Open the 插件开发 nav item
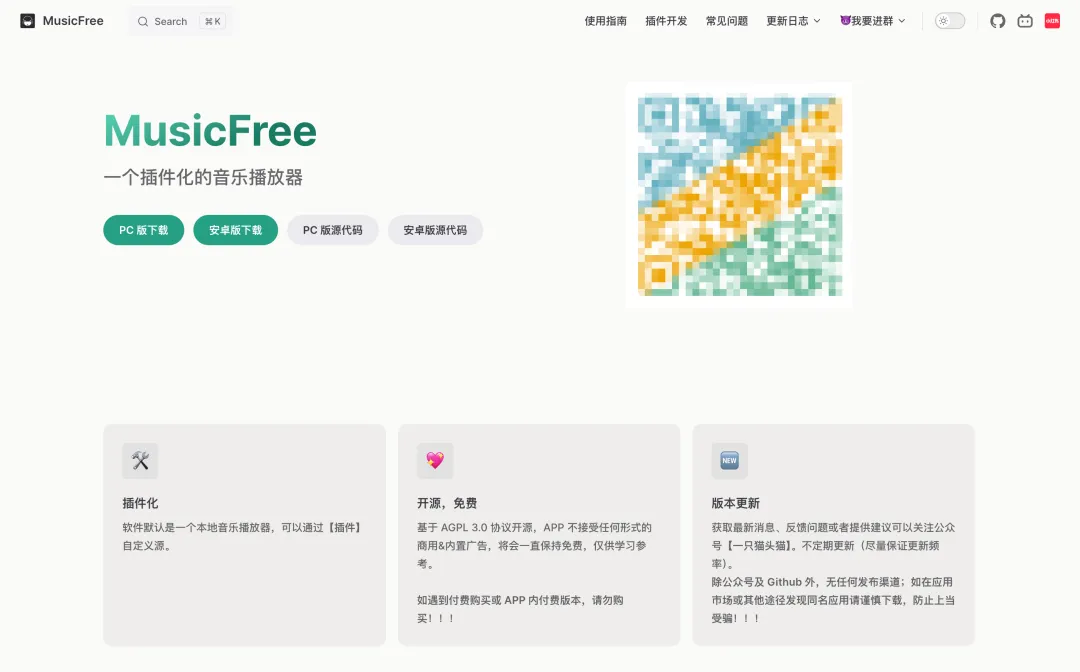Viewport: 1080px width, 672px height. (666, 21)
